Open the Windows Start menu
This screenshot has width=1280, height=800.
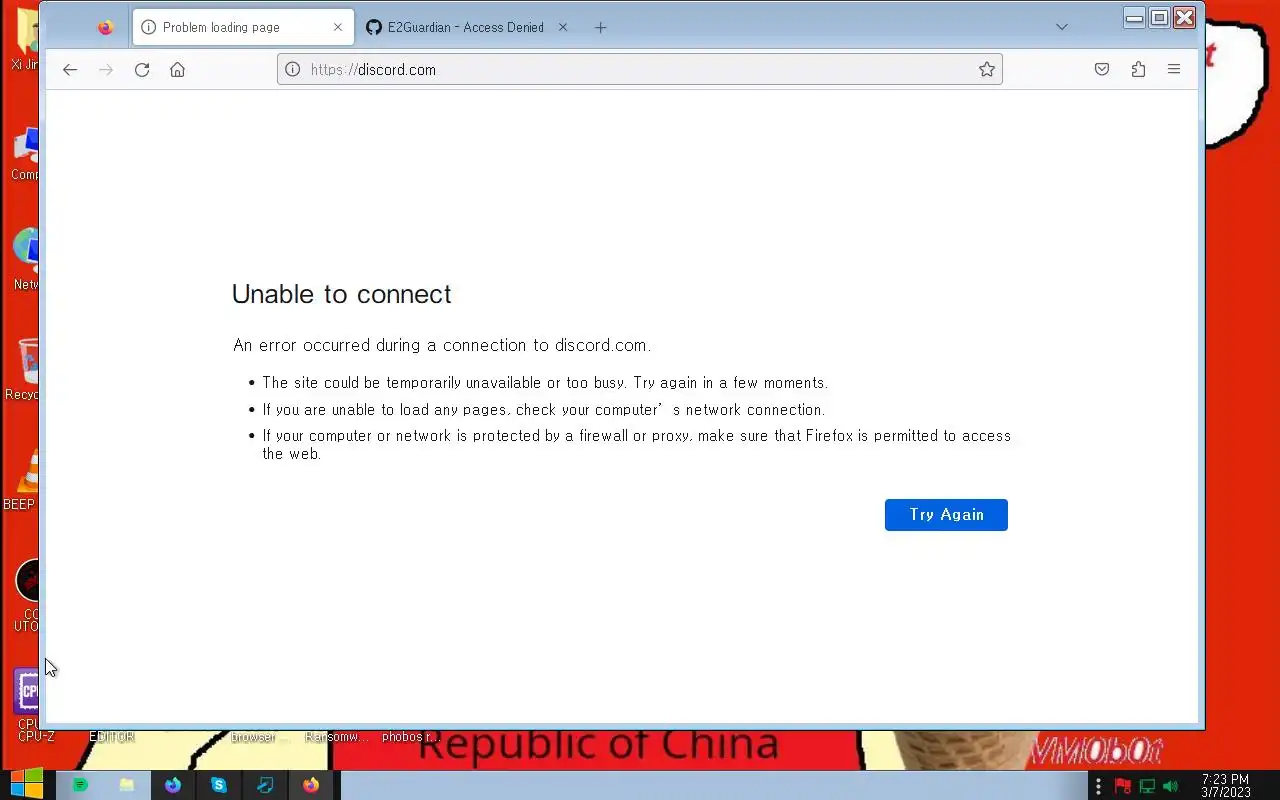coord(27,785)
